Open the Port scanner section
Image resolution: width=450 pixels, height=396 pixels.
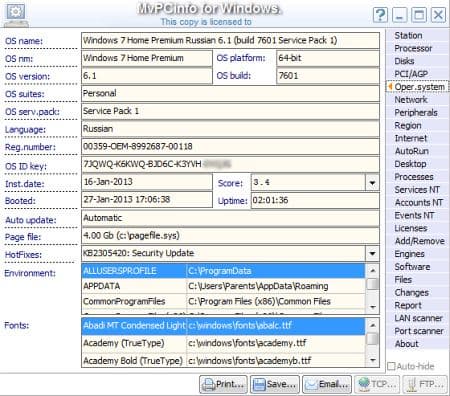419,331
